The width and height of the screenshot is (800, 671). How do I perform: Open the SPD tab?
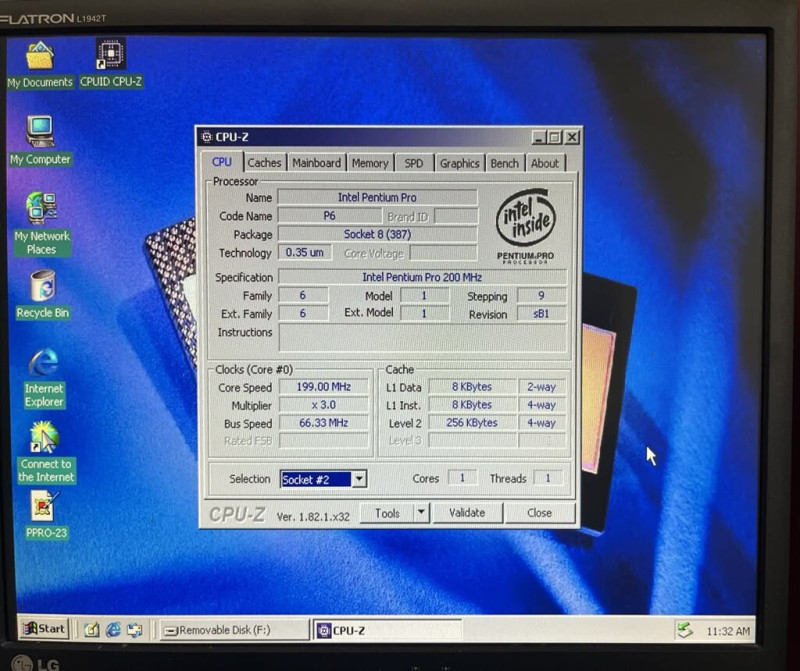(x=414, y=163)
